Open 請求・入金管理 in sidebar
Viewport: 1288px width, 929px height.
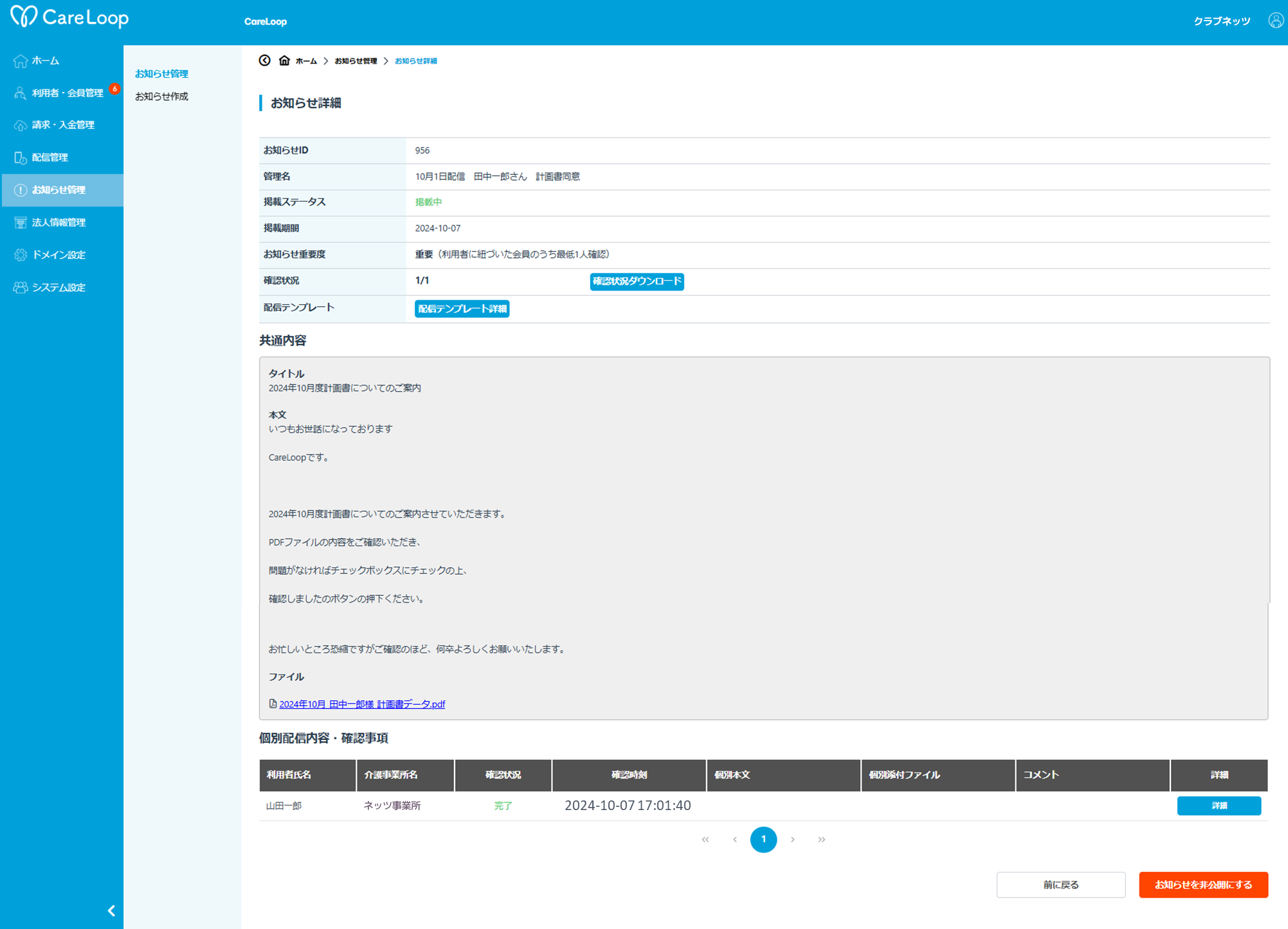click(x=62, y=125)
